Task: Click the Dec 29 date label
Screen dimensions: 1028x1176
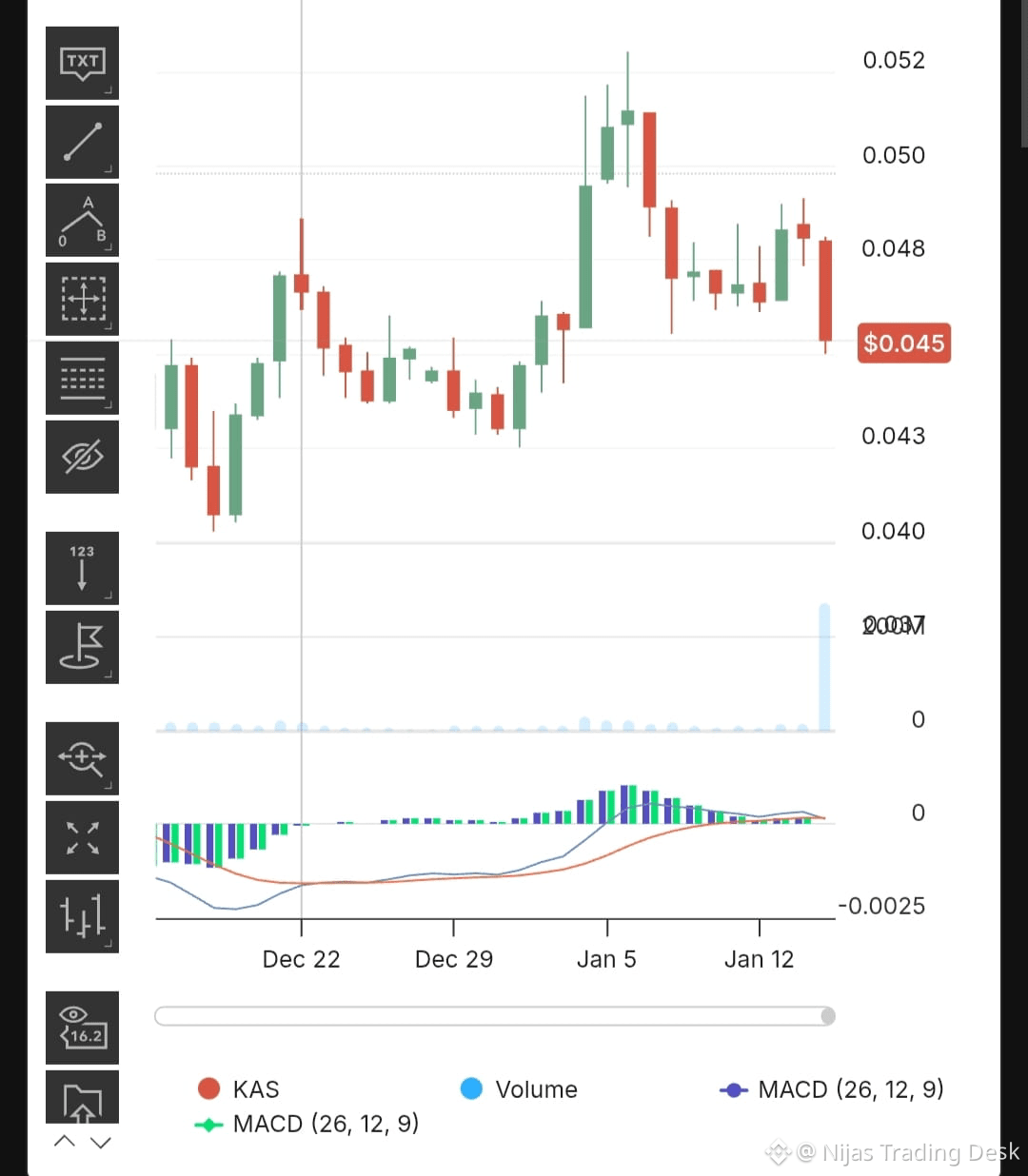Action: coord(454,959)
